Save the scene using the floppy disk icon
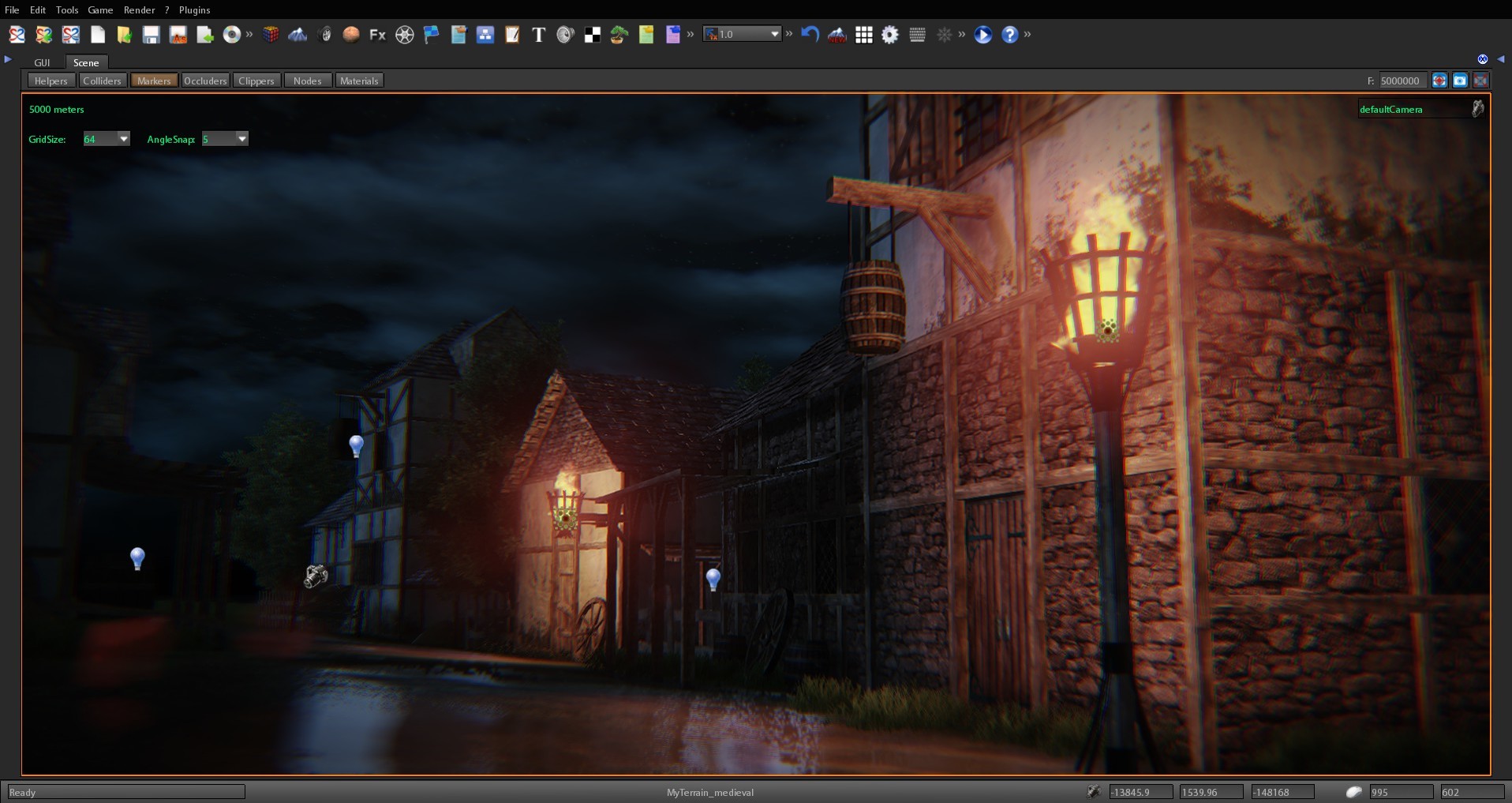The width and height of the screenshot is (1512, 803). (152, 35)
